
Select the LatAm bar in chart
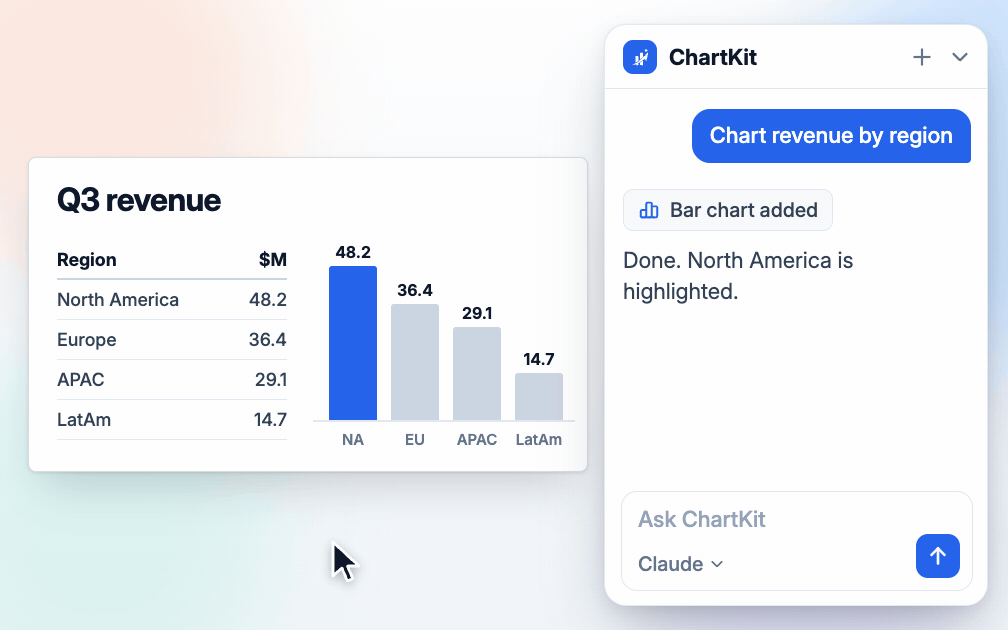click(x=539, y=397)
